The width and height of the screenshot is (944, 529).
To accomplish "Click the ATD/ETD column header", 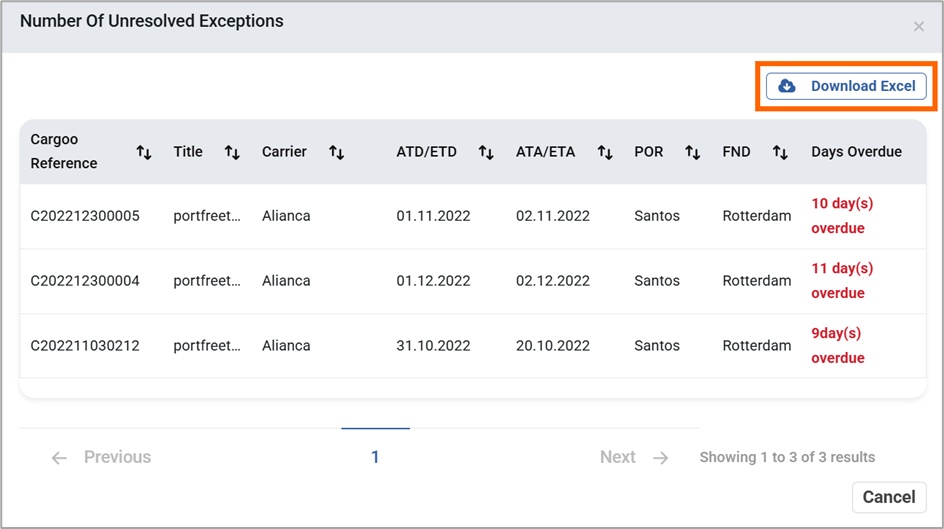I will coord(426,152).
